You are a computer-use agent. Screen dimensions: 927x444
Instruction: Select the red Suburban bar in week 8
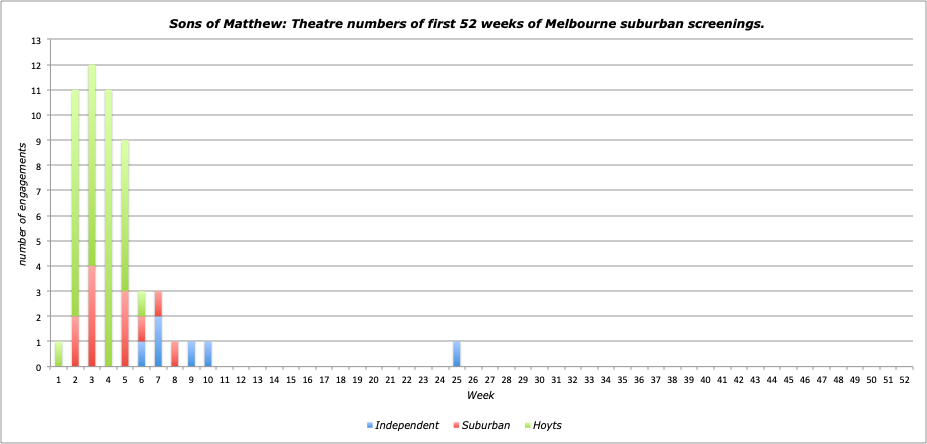[175, 354]
